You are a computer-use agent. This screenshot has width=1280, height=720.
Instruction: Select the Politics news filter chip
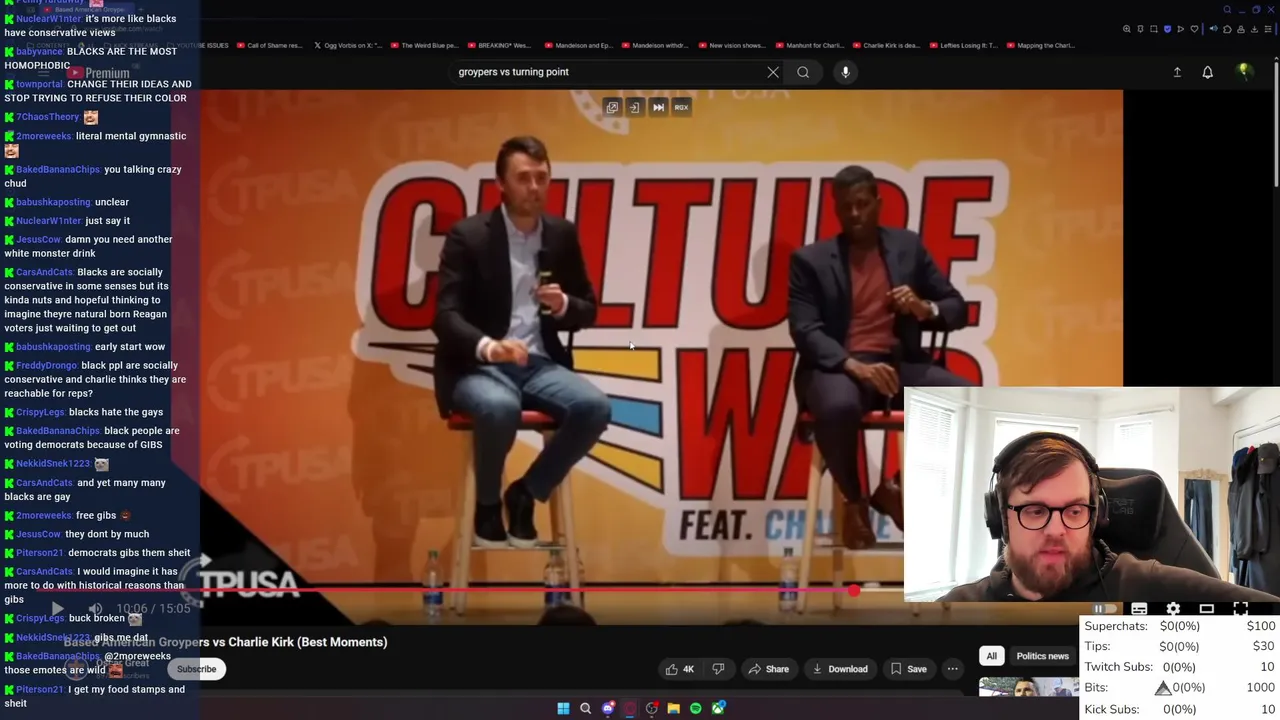[x=1042, y=656]
